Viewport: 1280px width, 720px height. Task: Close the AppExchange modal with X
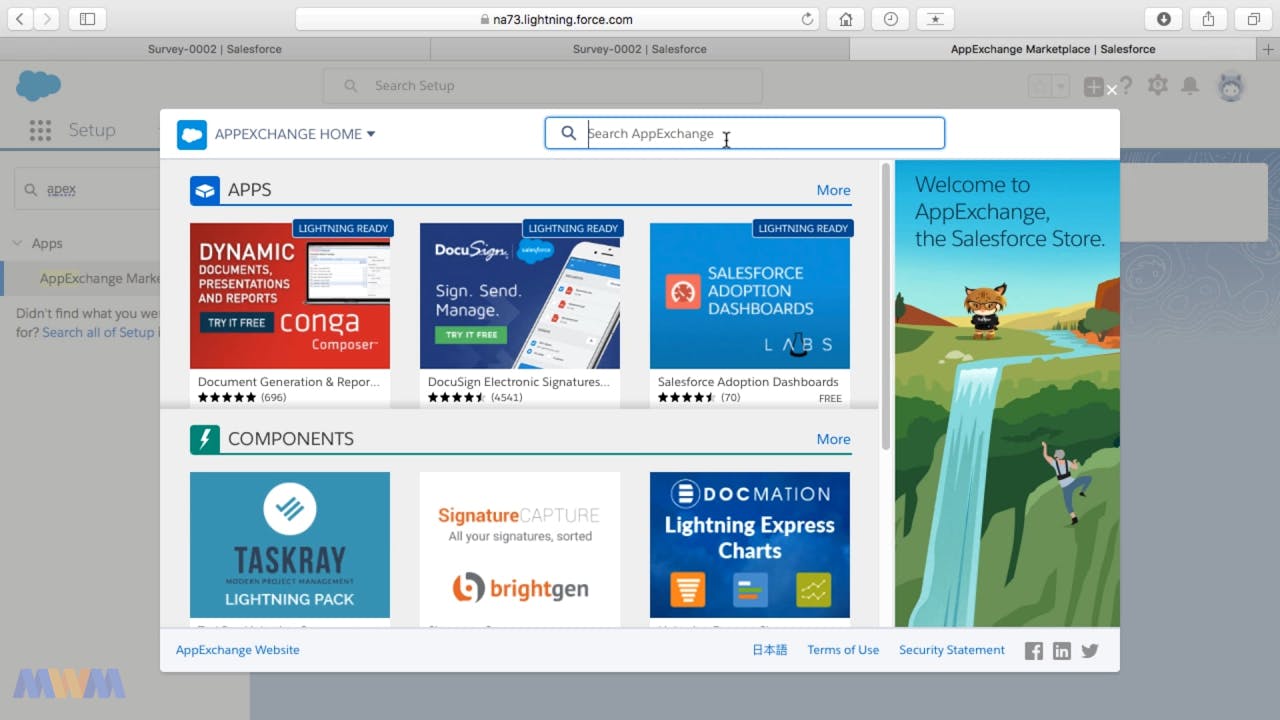point(1112,91)
